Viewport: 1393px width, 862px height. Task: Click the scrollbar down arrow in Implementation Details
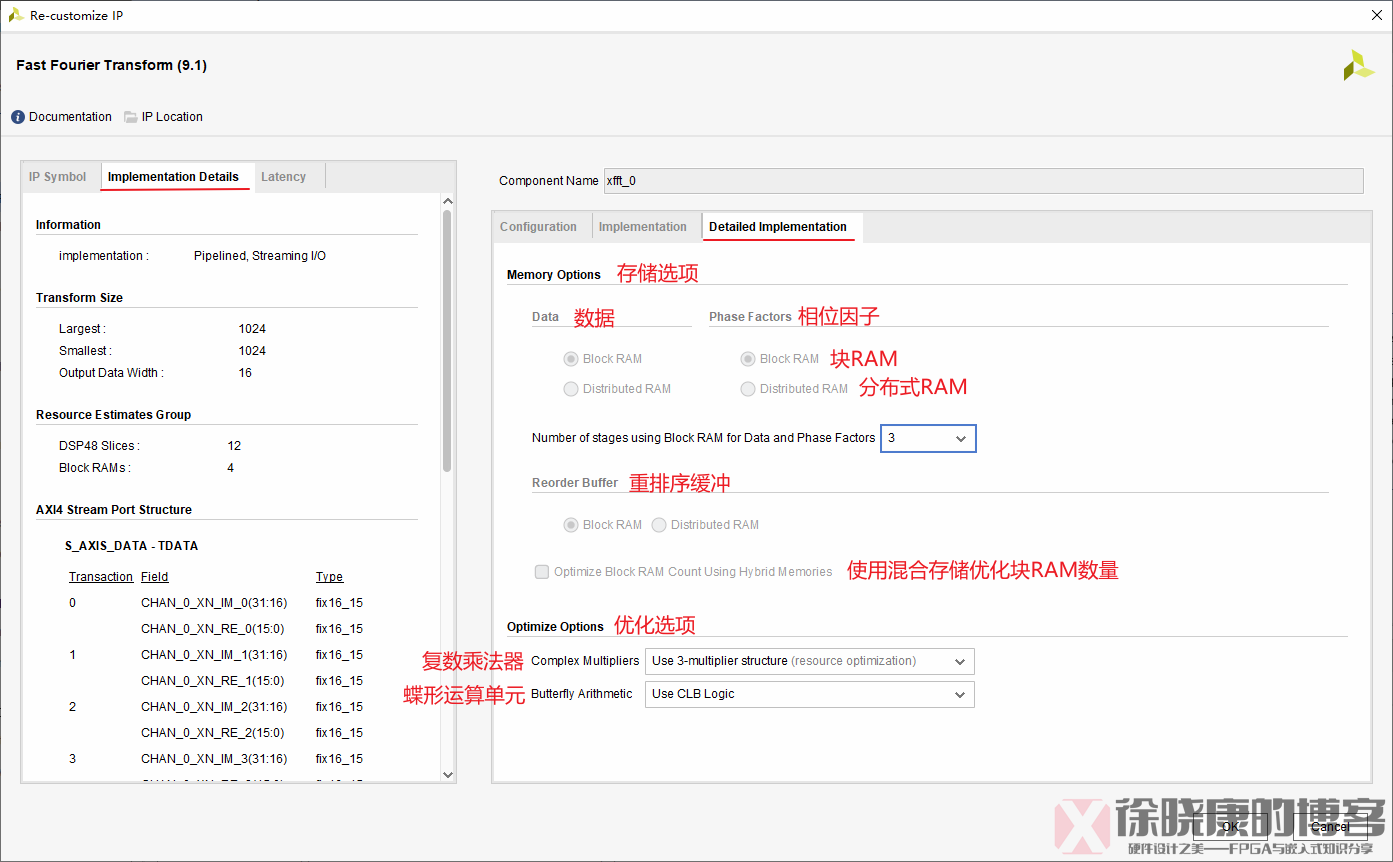[x=448, y=774]
